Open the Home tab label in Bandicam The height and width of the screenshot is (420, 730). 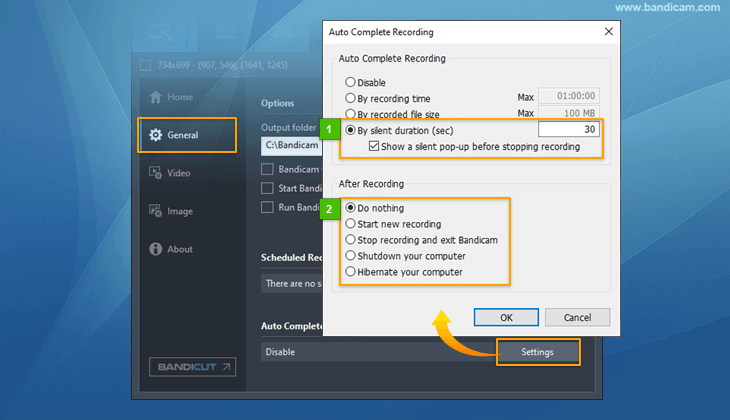(x=180, y=97)
